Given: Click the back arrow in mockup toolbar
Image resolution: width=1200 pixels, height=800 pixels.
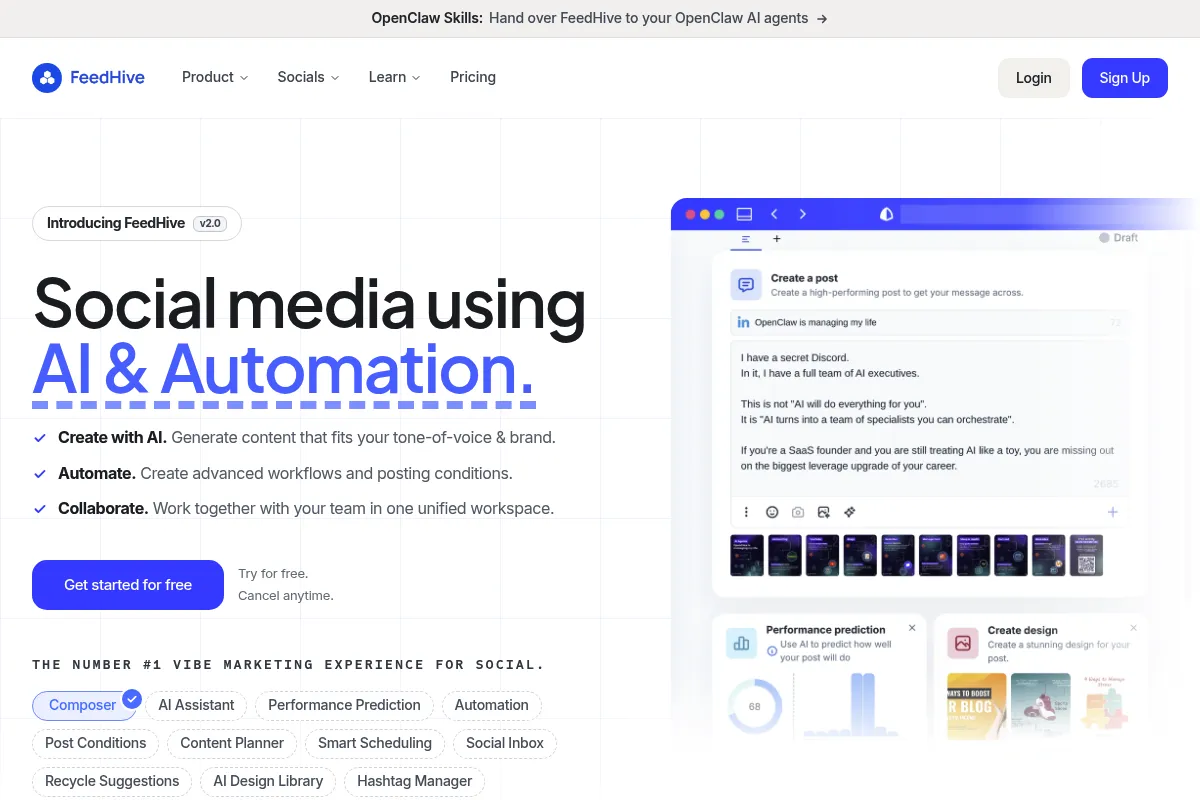Looking at the screenshot, I should 774,214.
